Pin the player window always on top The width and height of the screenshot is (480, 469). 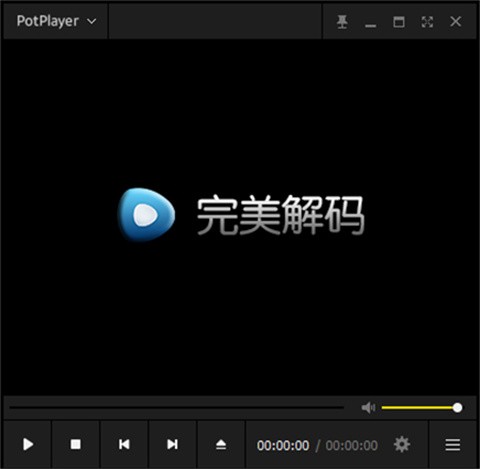click(342, 22)
